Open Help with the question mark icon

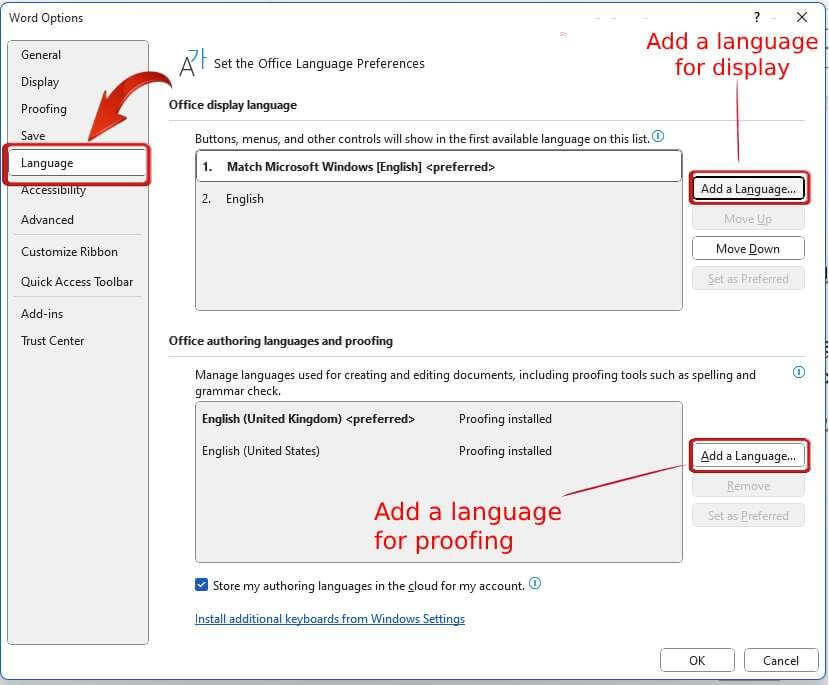pyautogui.click(x=758, y=17)
